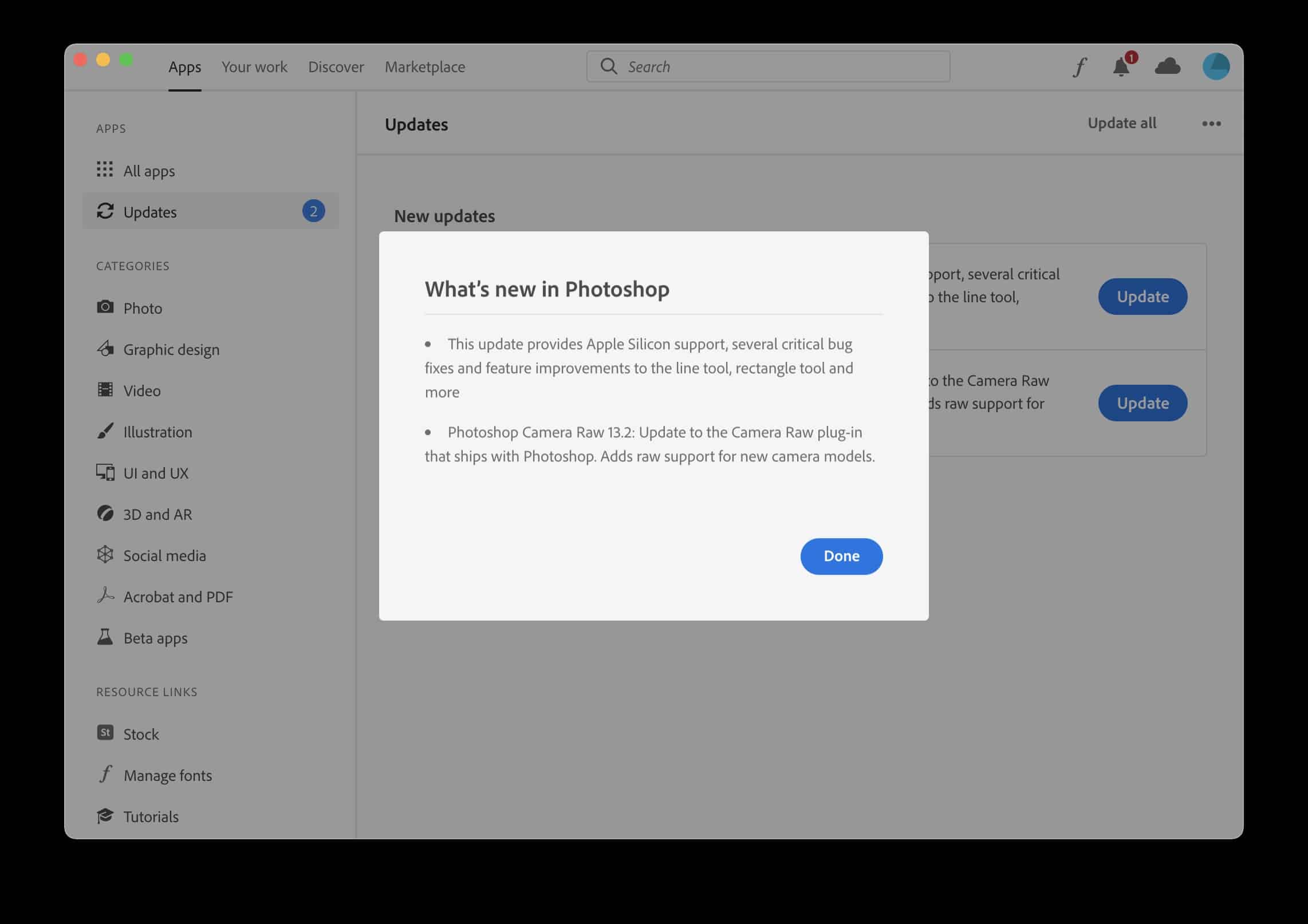Viewport: 1308px width, 924px height.
Task: Click the Camera Raw 13.2 bullet text
Action: (649, 444)
